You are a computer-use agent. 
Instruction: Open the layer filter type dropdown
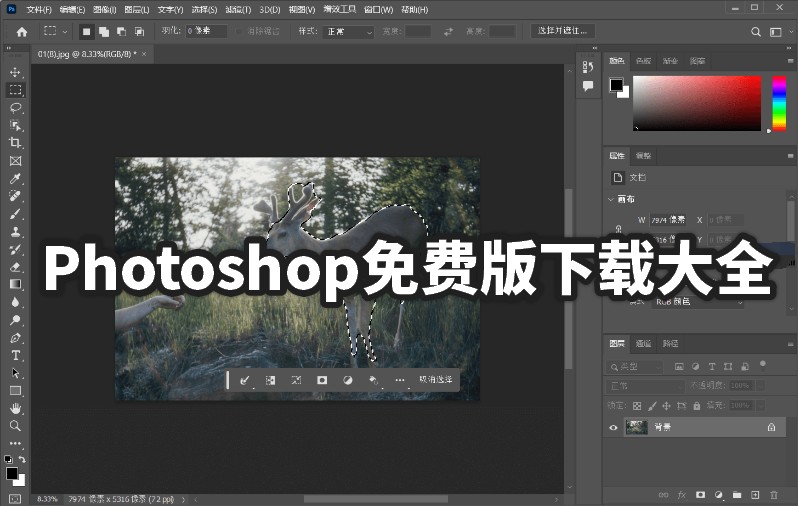pos(635,367)
